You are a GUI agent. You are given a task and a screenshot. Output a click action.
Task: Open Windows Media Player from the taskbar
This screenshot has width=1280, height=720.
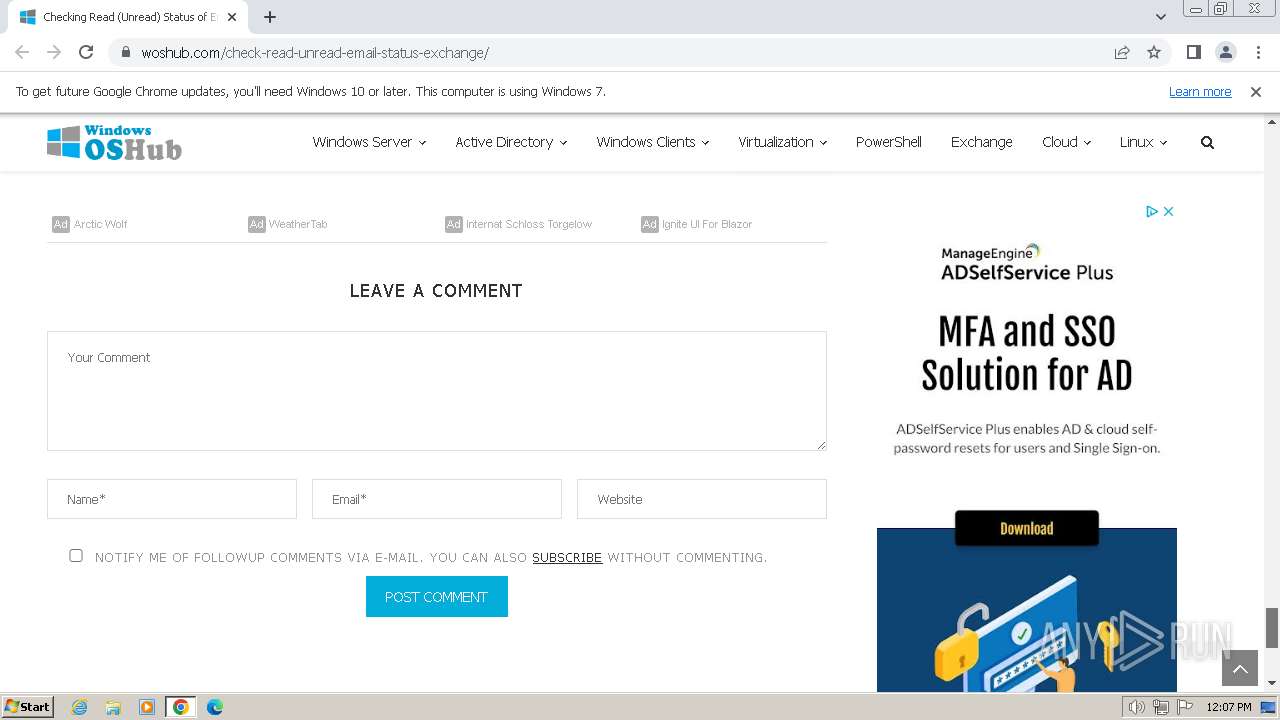tap(147, 707)
